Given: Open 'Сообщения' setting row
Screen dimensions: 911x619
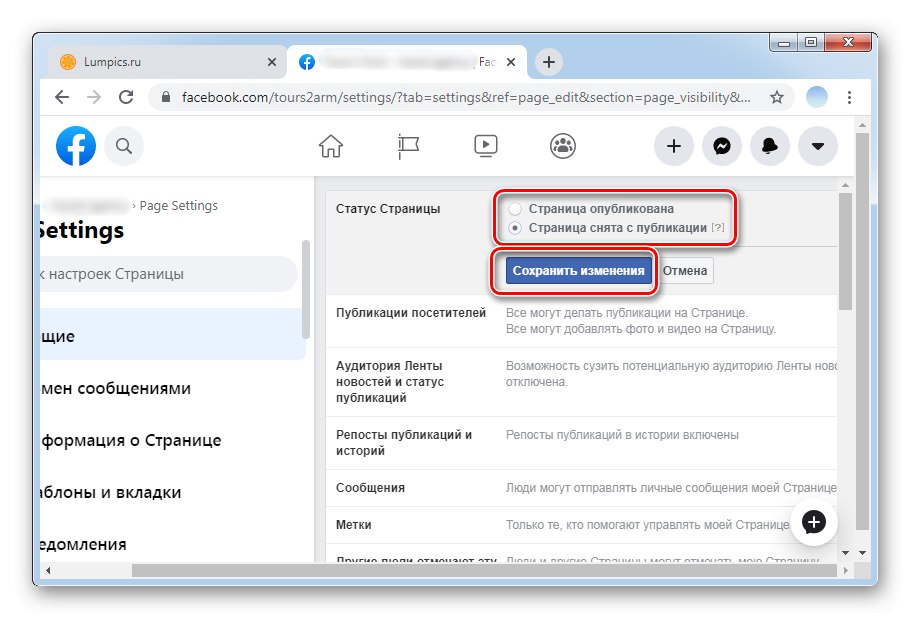Looking at the screenshot, I should (581, 488).
